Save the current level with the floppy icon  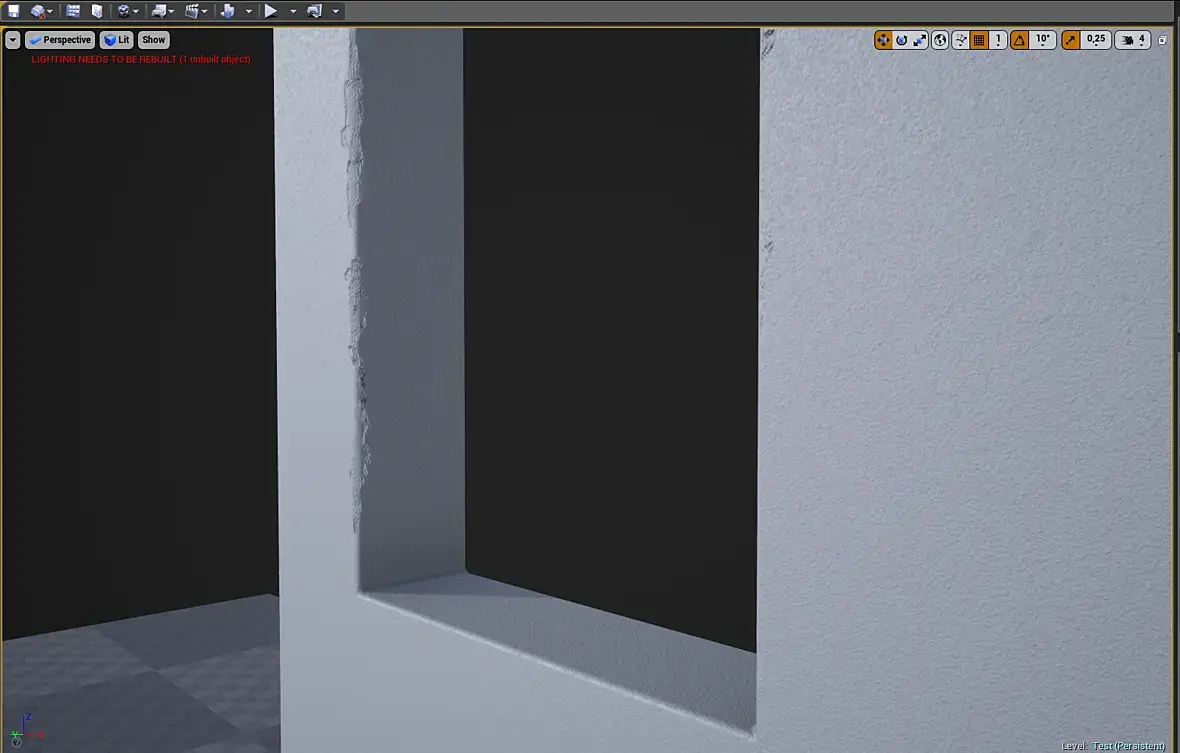click(14, 11)
